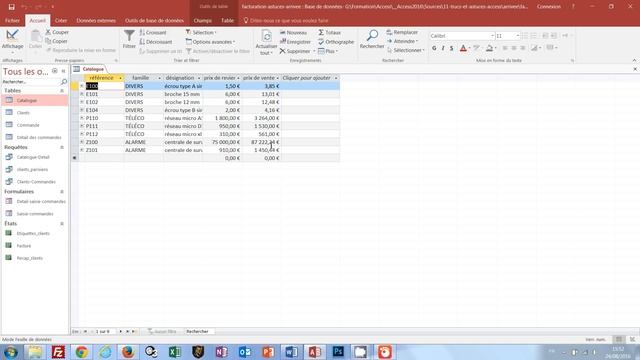Open the référence column dropdown arrow
The height and width of the screenshot is (360, 640).
pos(120,78)
